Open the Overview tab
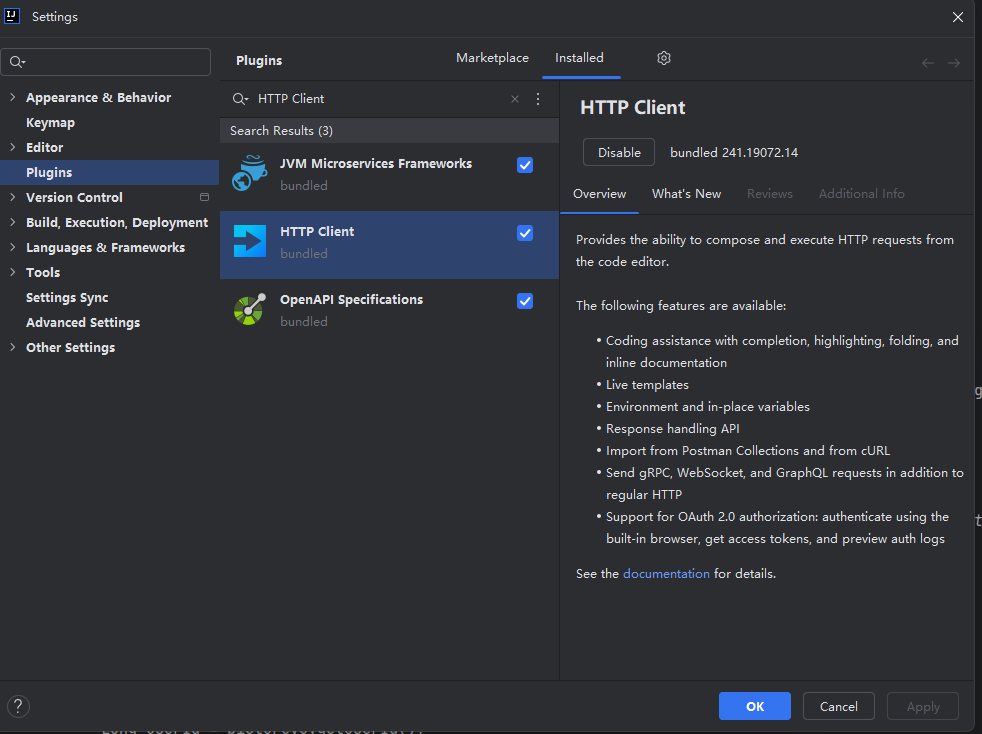 [599, 194]
